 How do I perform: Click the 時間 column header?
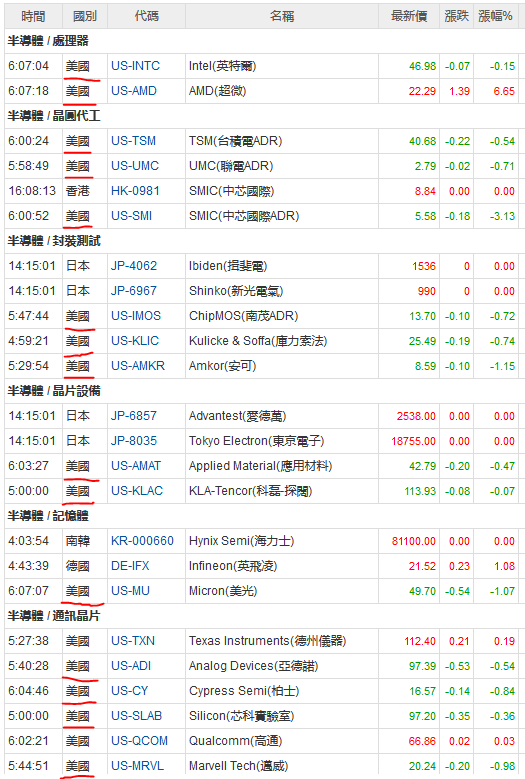(33, 16)
